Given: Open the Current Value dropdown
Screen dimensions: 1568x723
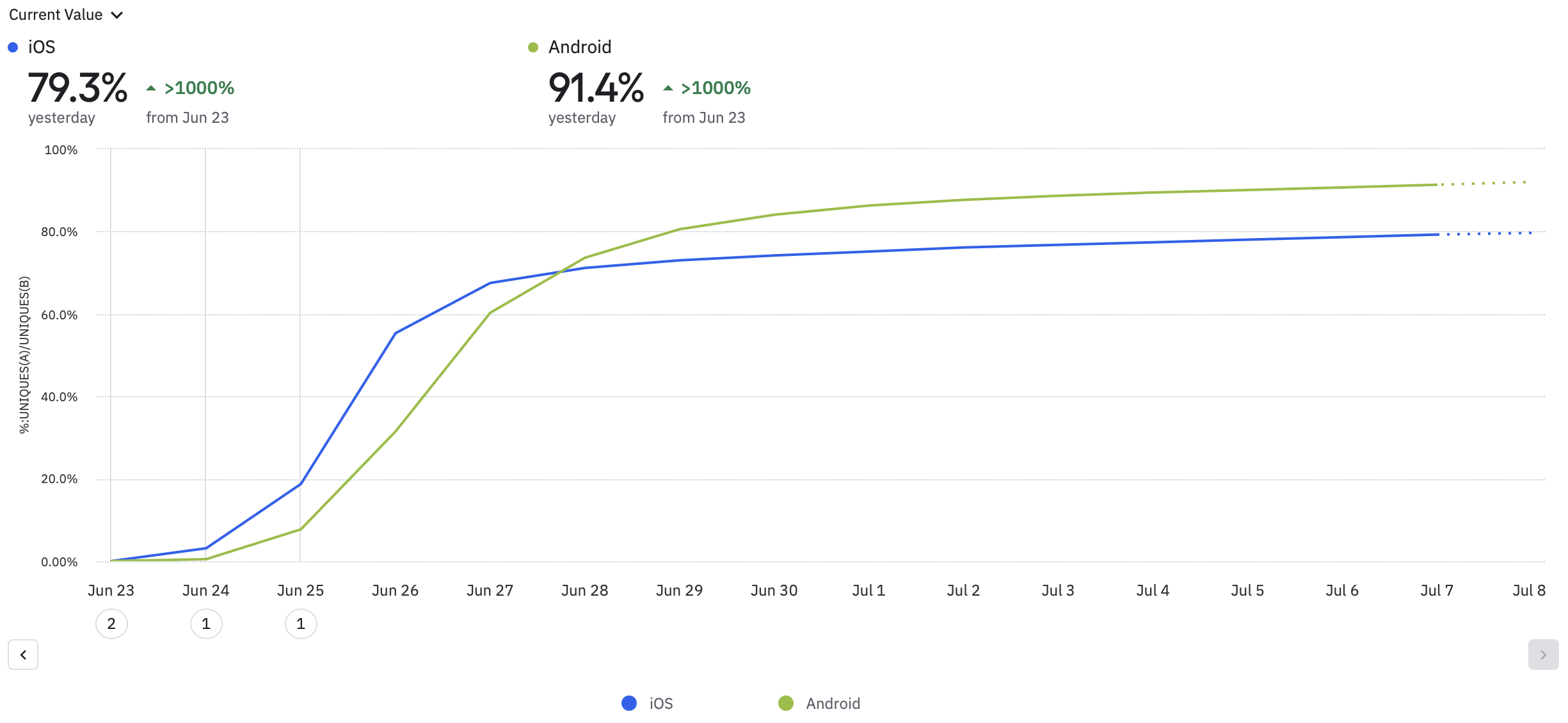Looking at the screenshot, I should point(56,15).
